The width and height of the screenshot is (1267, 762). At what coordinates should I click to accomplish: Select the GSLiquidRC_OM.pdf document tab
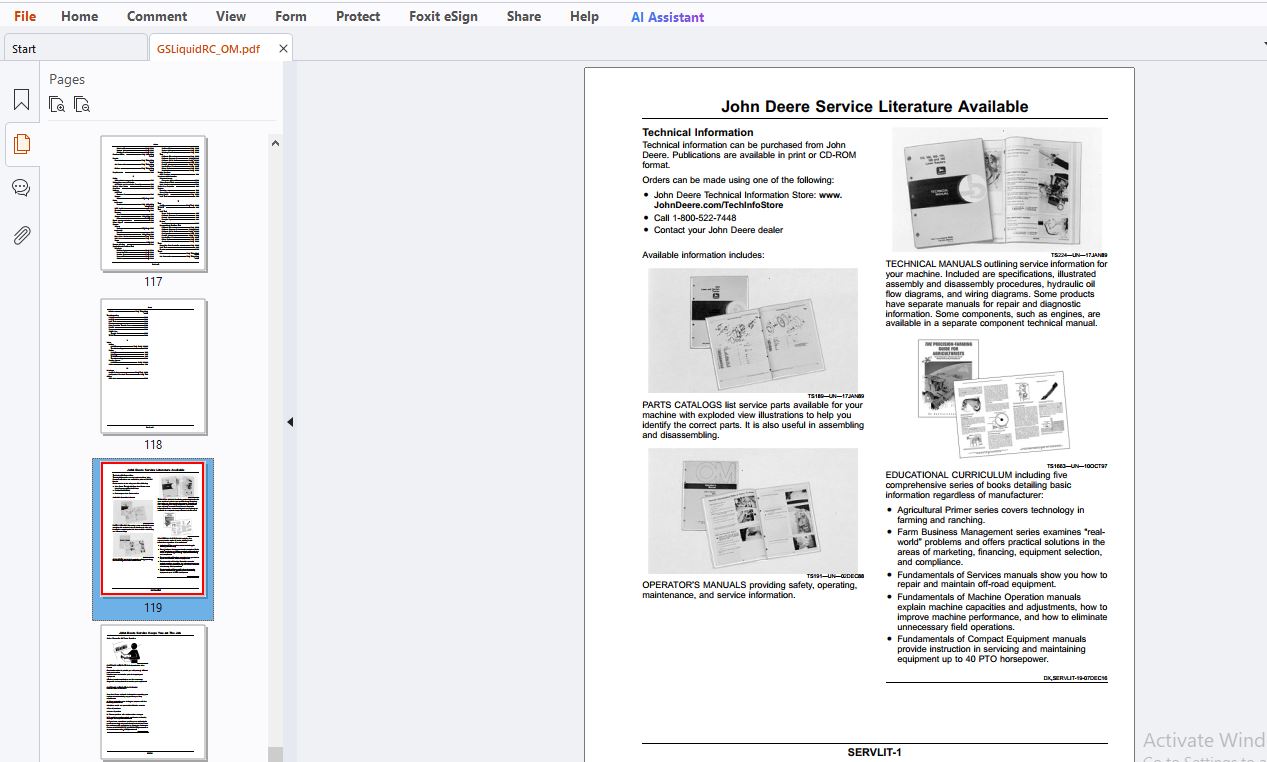click(208, 48)
